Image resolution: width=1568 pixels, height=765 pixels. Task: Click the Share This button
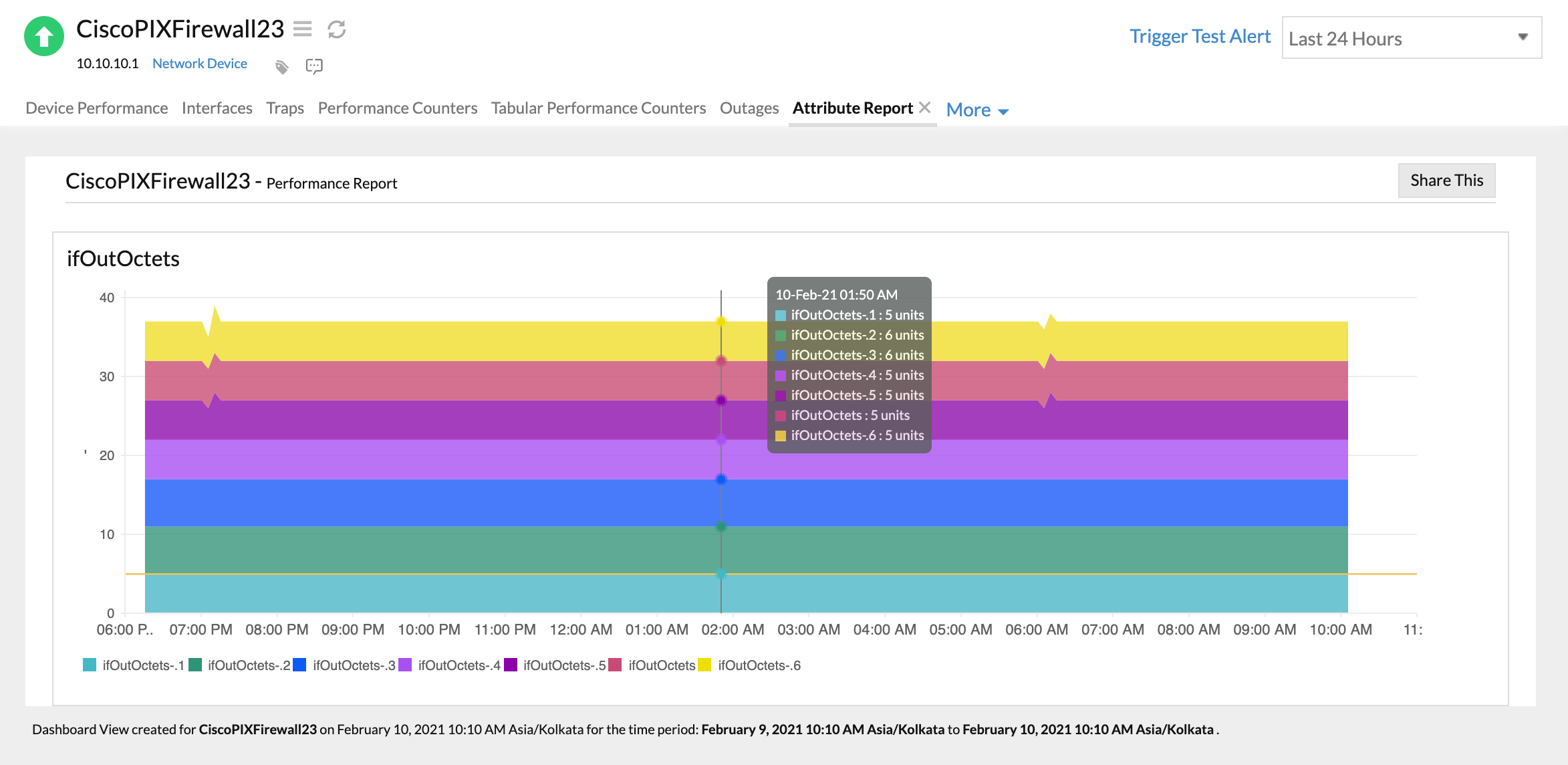1446,180
